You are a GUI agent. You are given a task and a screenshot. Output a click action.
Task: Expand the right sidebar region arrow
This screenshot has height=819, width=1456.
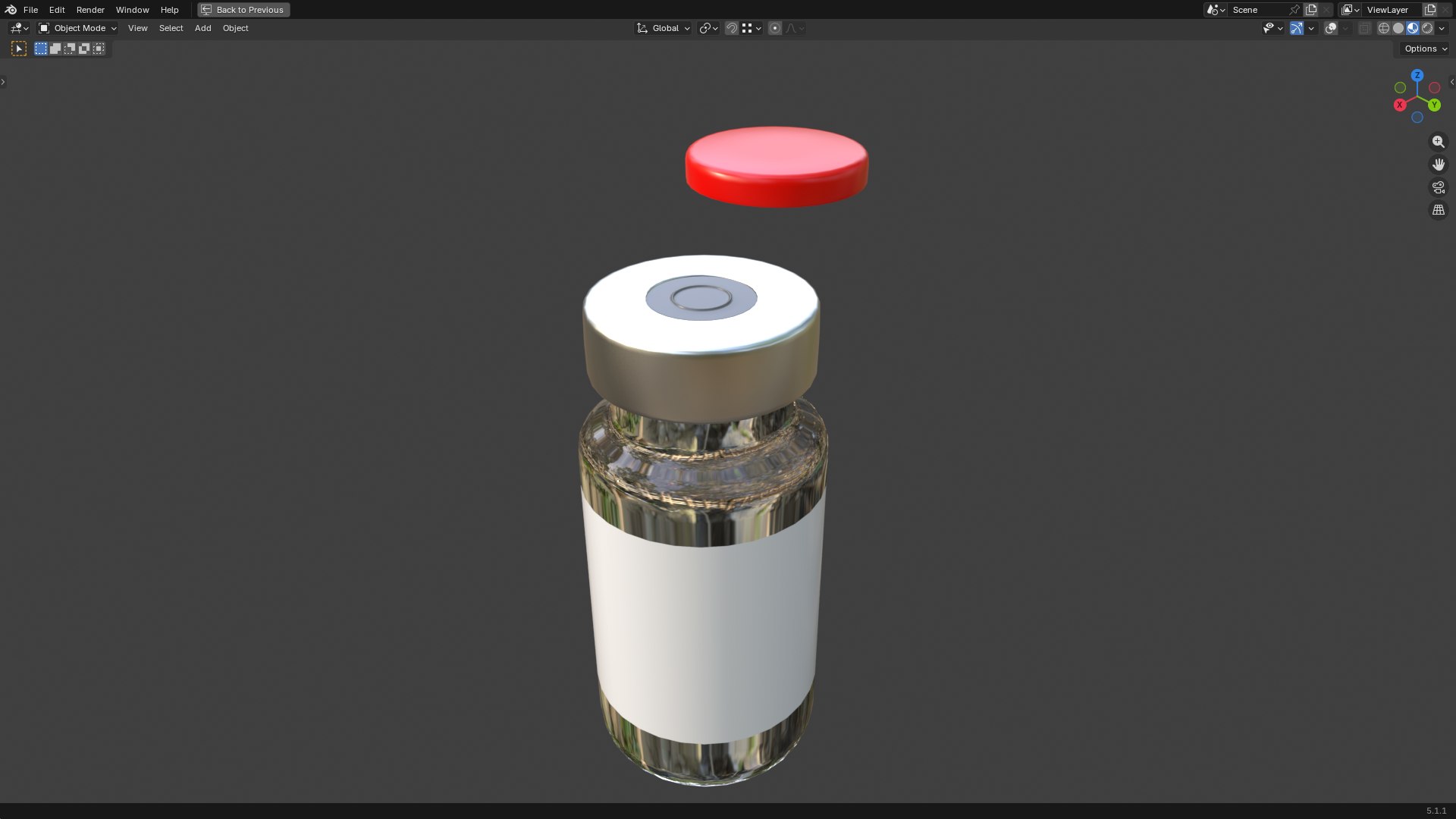click(x=1452, y=82)
